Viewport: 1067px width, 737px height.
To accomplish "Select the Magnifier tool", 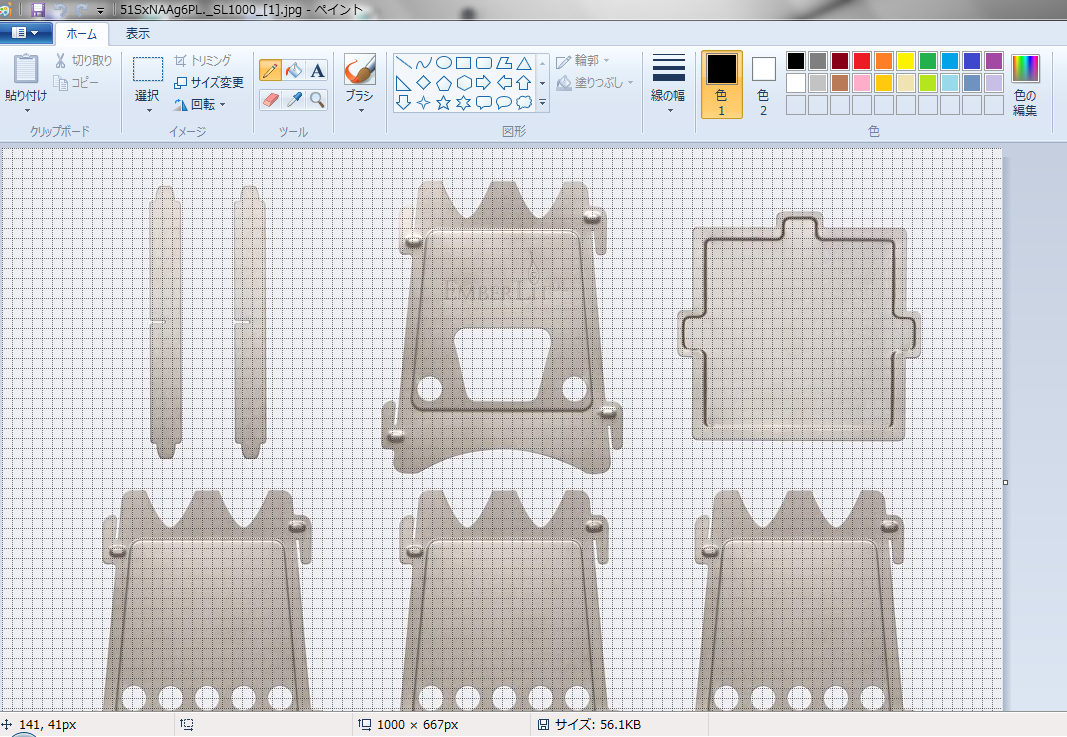I will coord(317,99).
